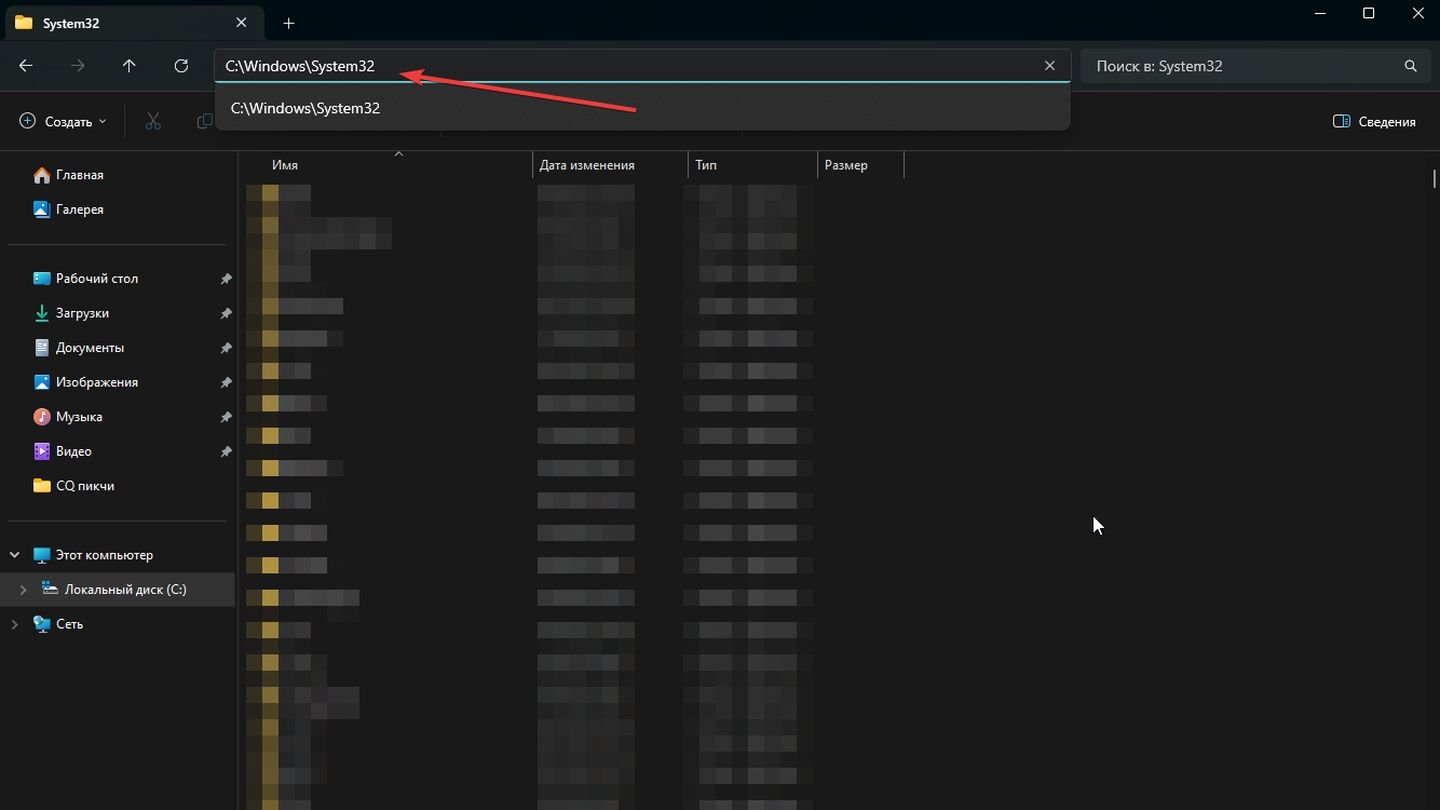Screen dimensions: 1440x810
Task: Click pin icon next to Документы
Action: pyautogui.click(x=226, y=348)
